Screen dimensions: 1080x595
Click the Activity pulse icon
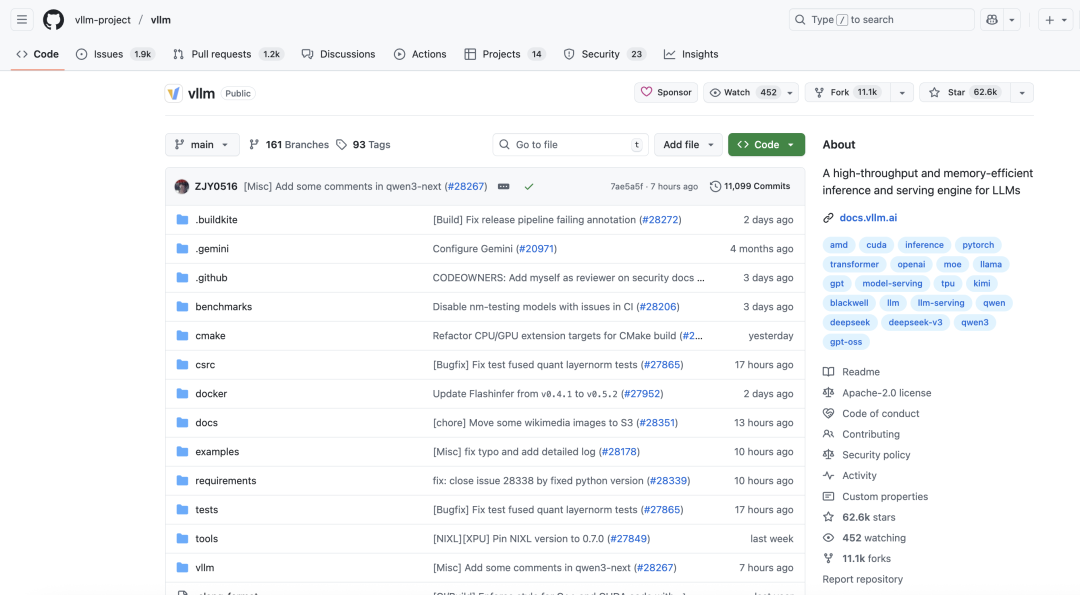tap(829, 475)
